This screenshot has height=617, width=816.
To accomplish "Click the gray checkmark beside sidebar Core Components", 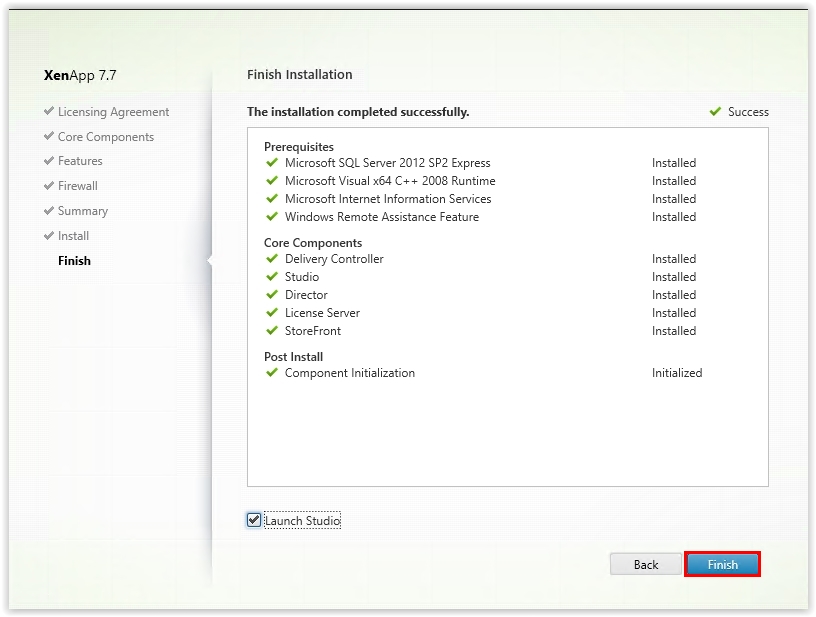I will click(49, 136).
